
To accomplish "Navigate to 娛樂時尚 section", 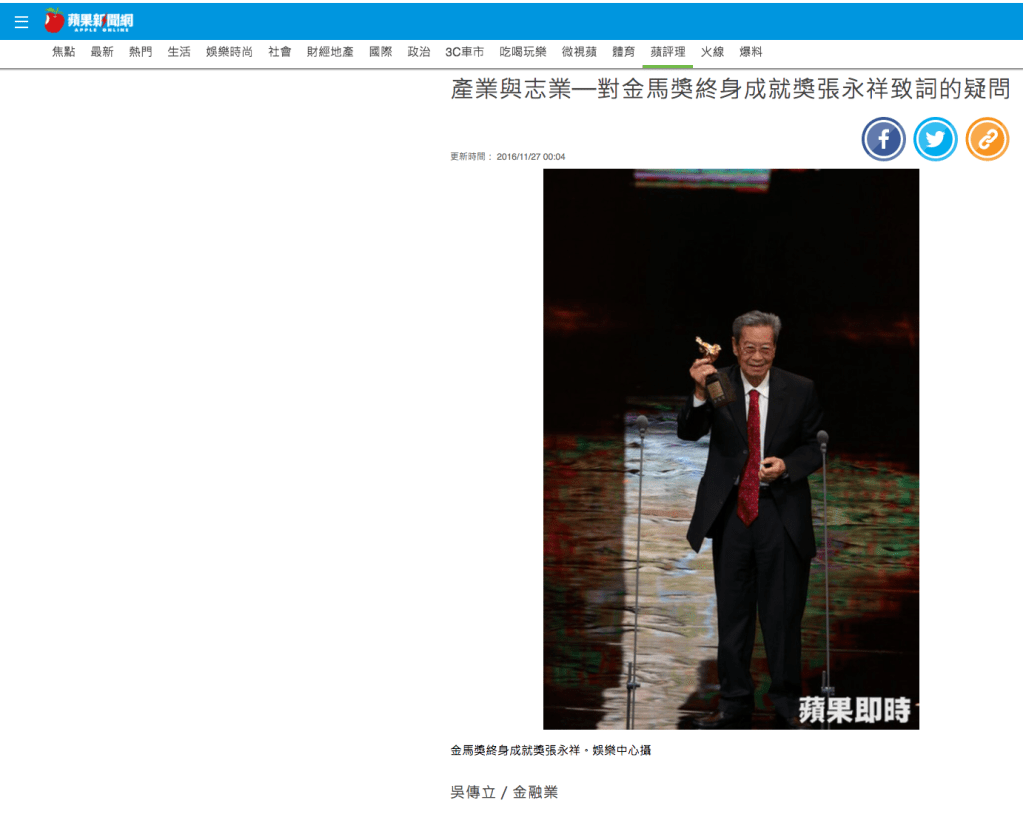I will click(229, 52).
